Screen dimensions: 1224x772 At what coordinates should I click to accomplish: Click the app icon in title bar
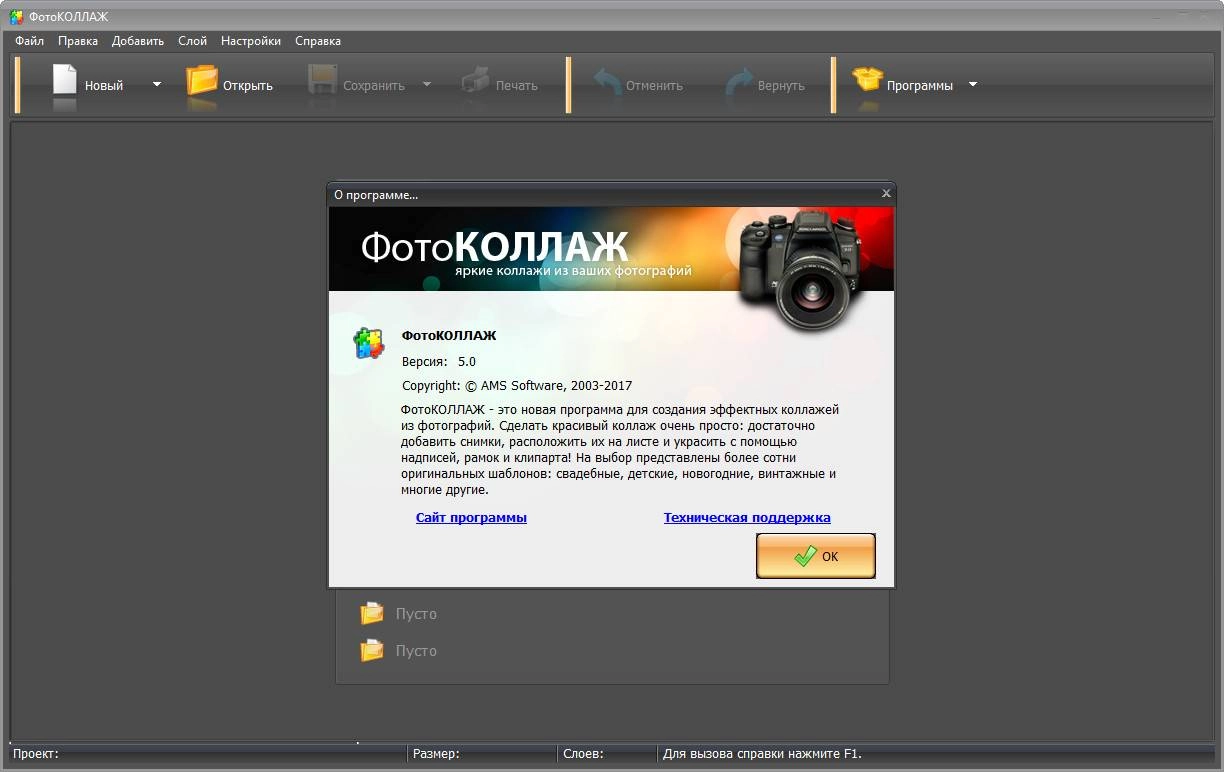pos(16,16)
